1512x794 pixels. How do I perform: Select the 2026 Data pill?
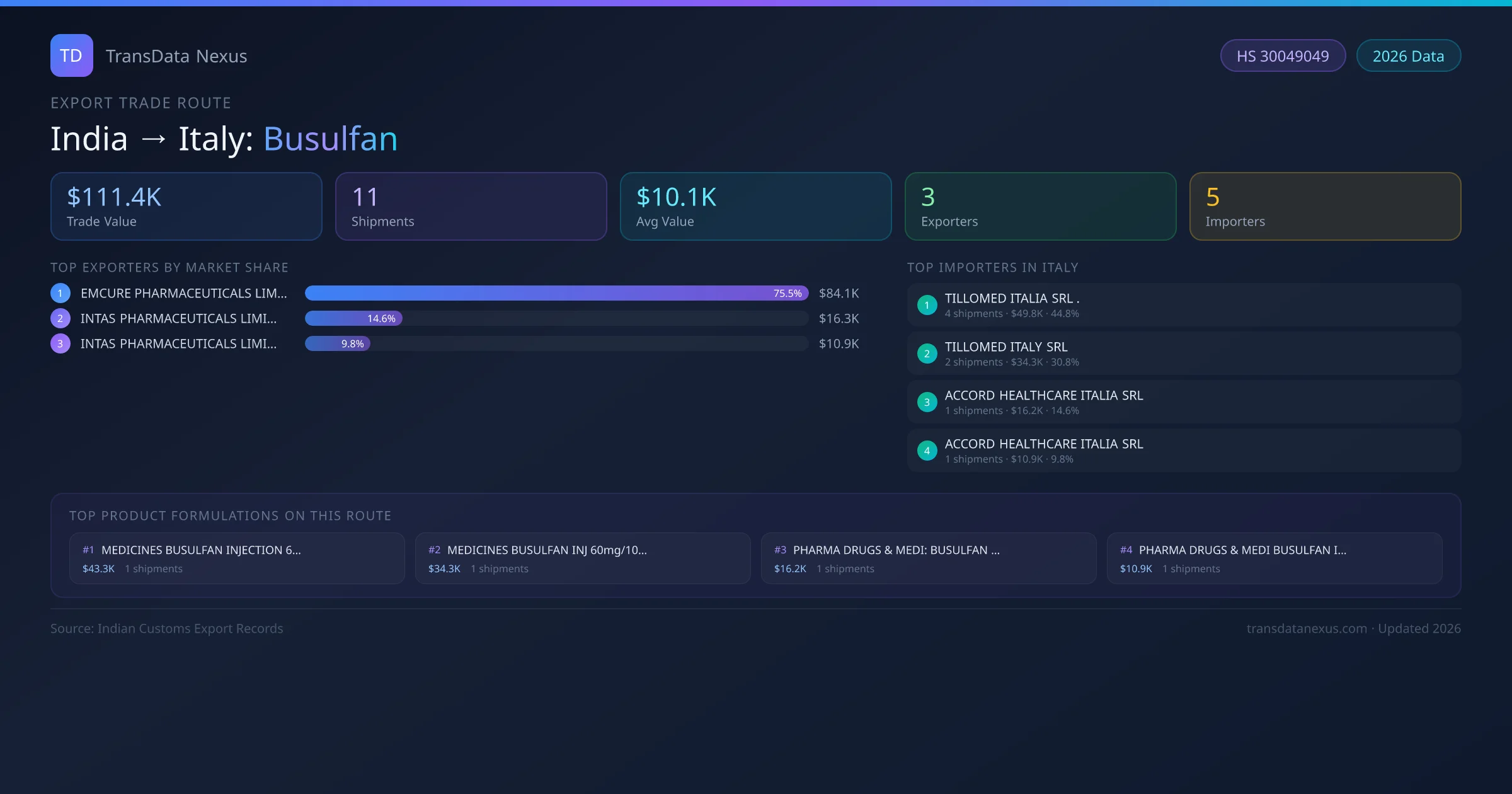click(1408, 56)
